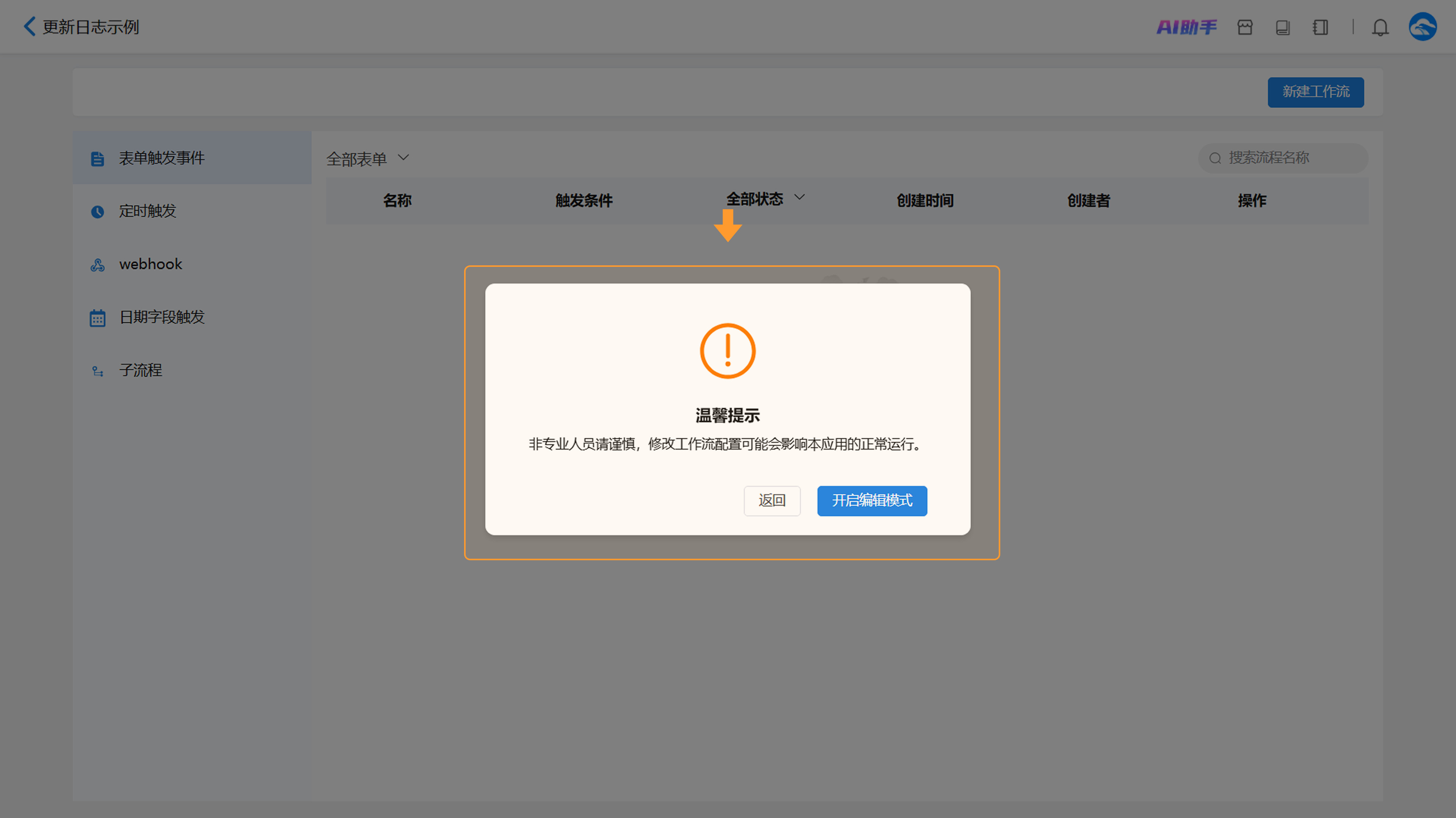The image size is (1456, 818).
Task: Open the AI助手 assistant
Action: [1186, 27]
